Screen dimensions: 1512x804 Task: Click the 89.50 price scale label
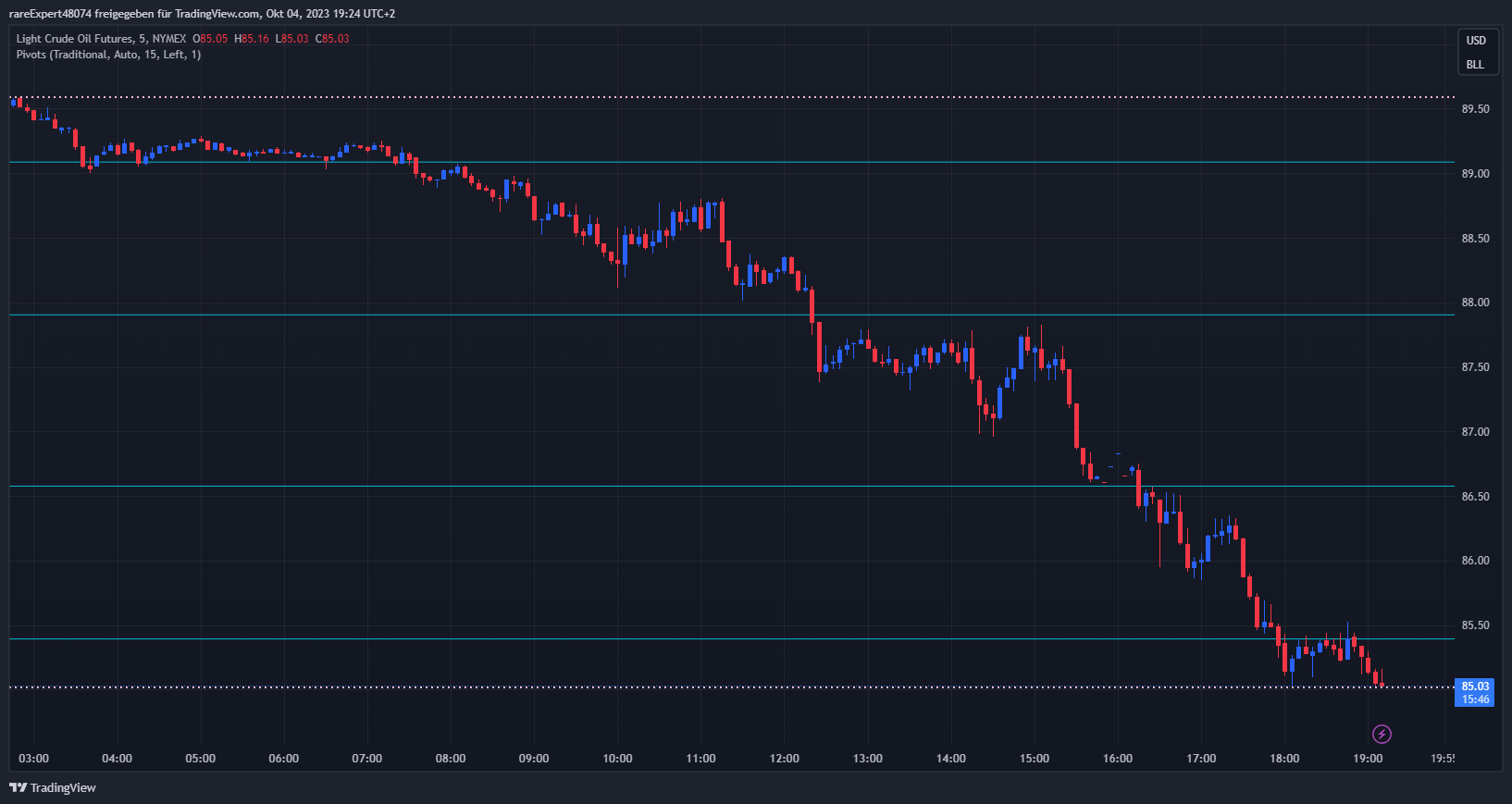1475,109
